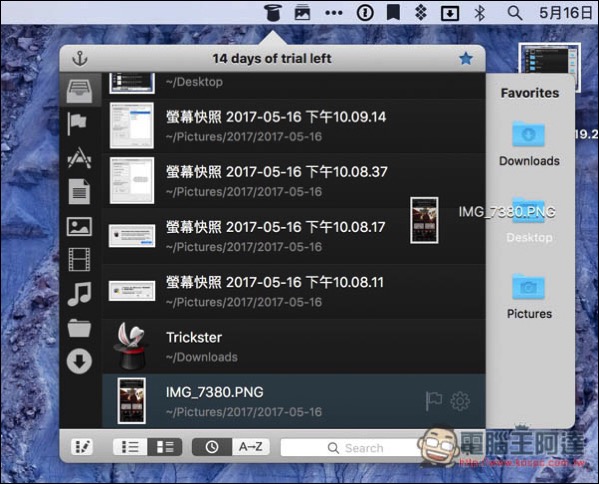
Task: Select the Downloads arrow filter icon
Action: pyautogui.click(x=79, y=361)
